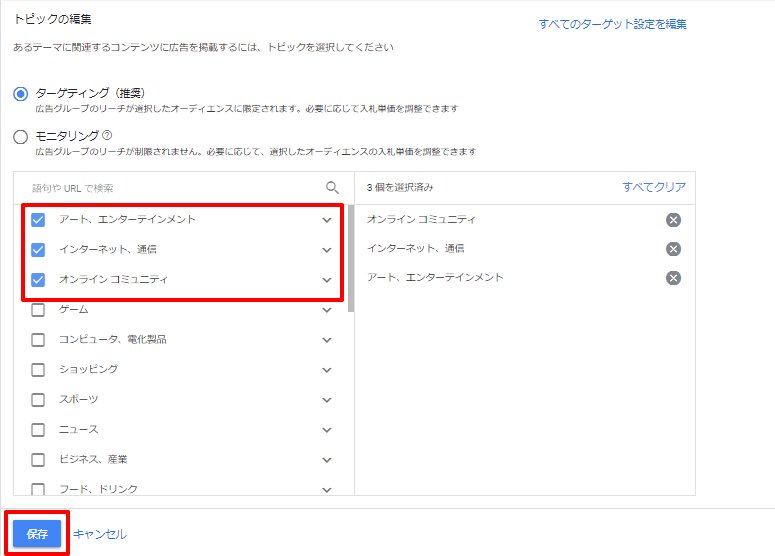The image size is (775, 556).
Task: Click the 保存 button
Action: point(37,534)
